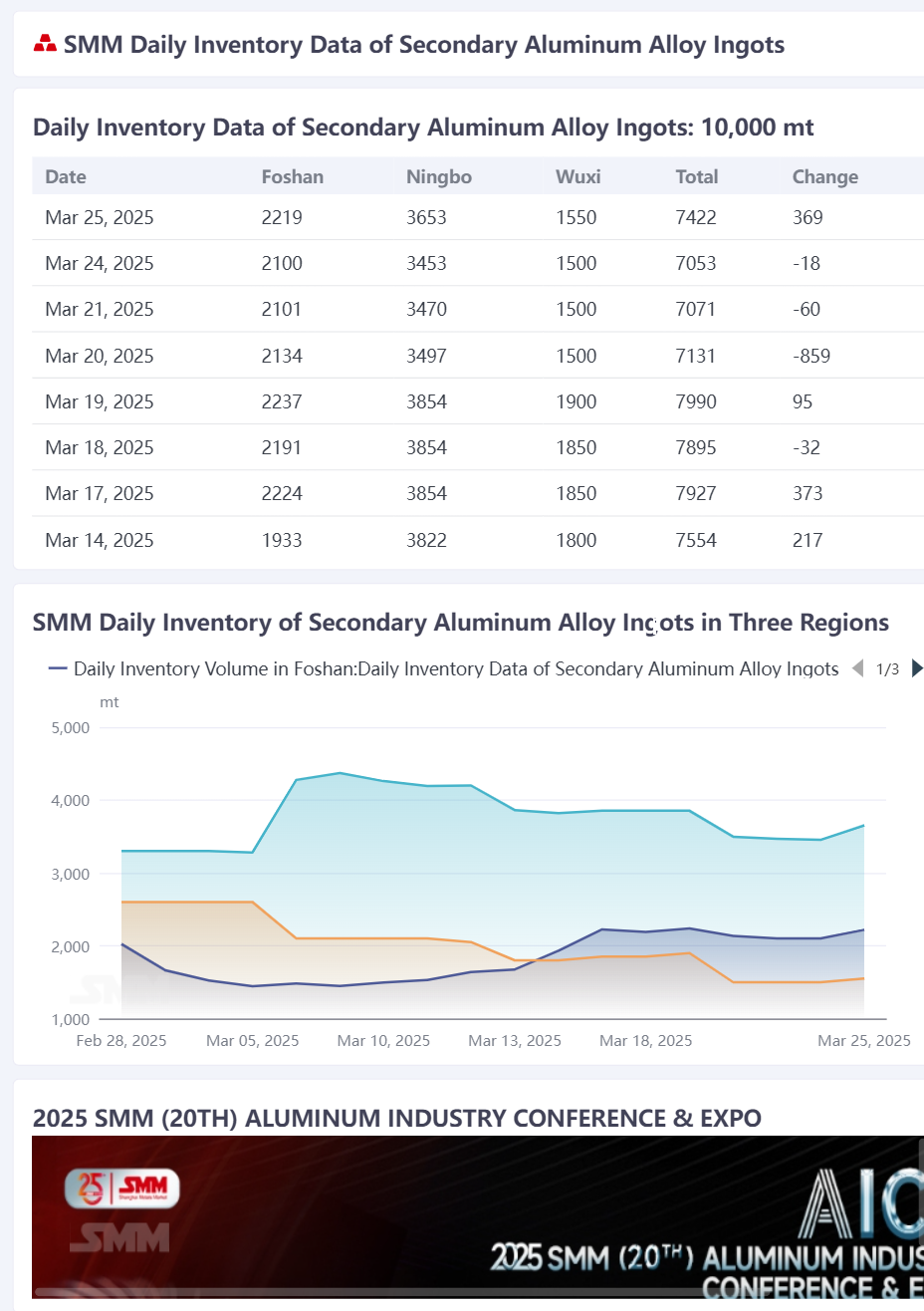Click the Foshan column header
This screenshot has width=924, height=1311.
[293, 176]
